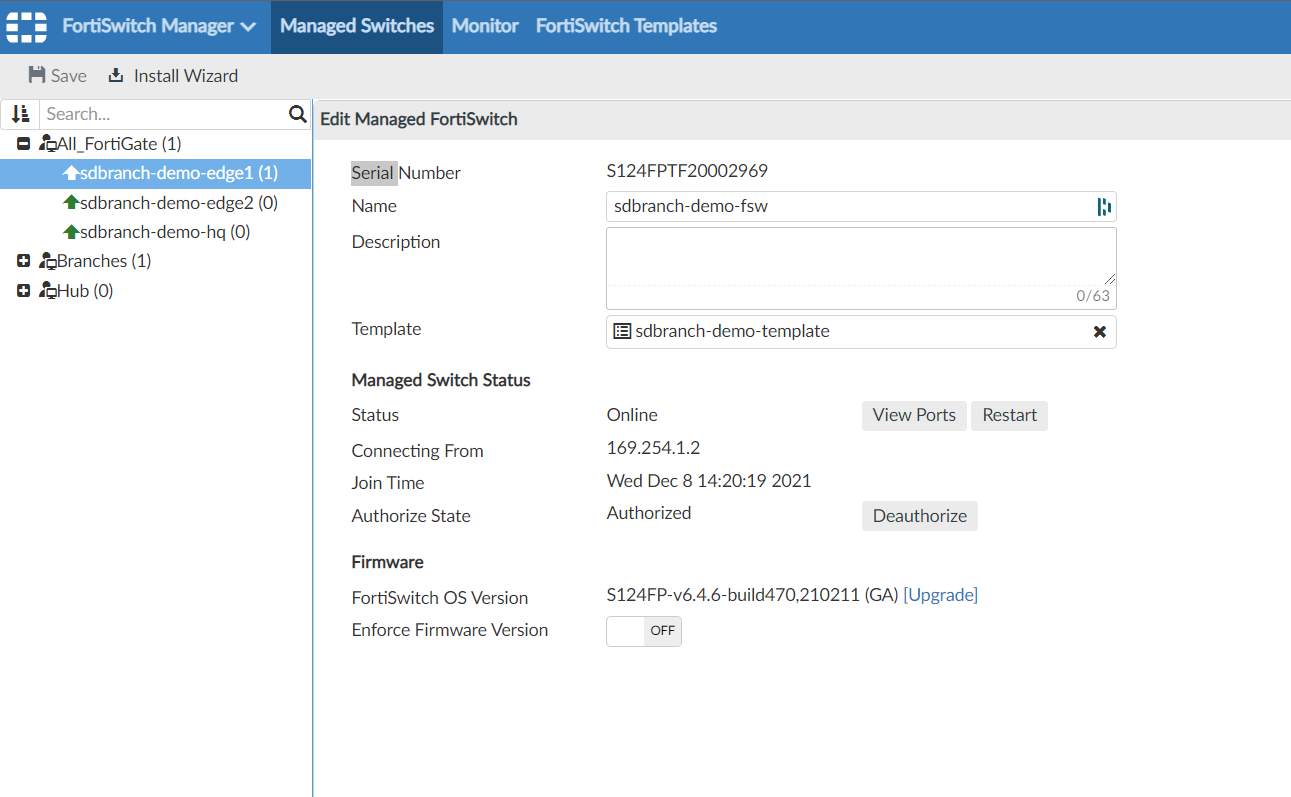Screen dimensions: 1291x797
Task: Click the sort icon above the device tree
Action: [19, 113]
